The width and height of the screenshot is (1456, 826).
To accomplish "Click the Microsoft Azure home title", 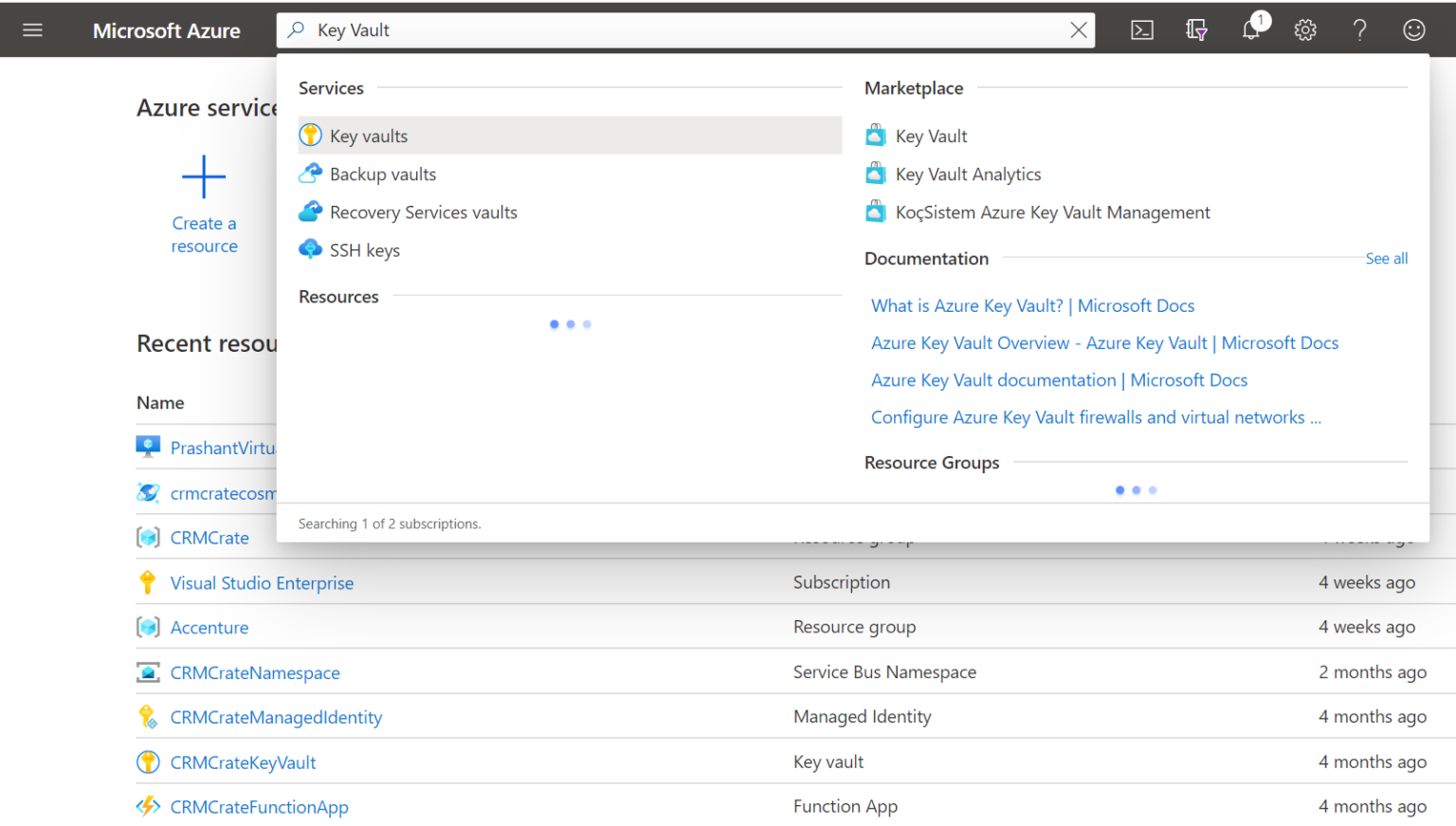I will coord(167,30).
